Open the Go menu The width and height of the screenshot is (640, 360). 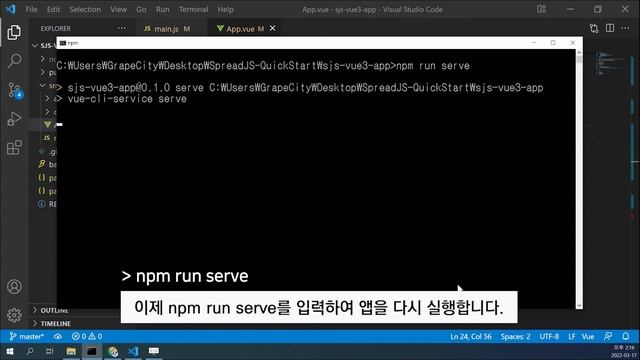tap(141, 9)
